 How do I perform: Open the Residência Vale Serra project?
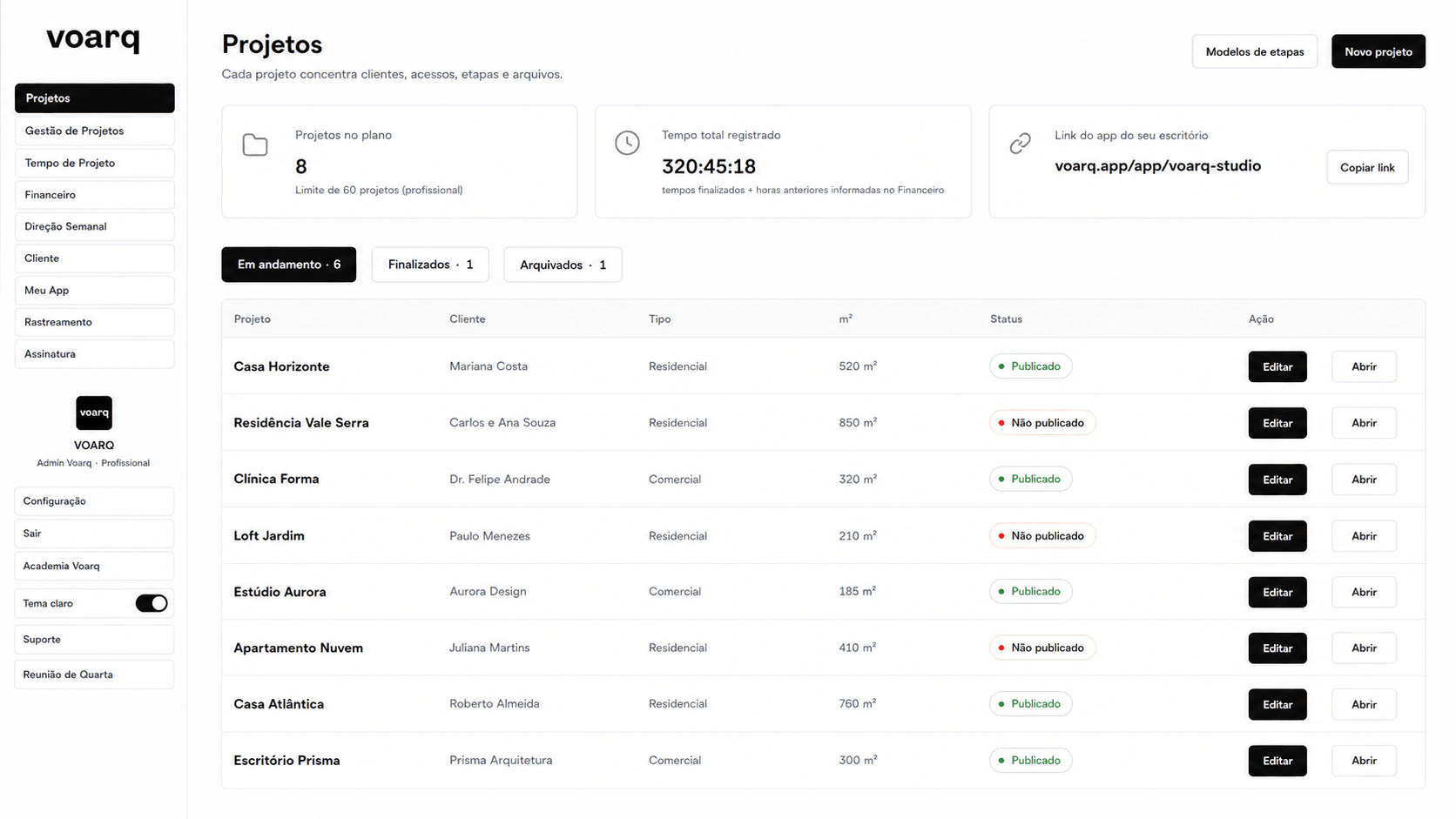click(x=1364, y=423)
